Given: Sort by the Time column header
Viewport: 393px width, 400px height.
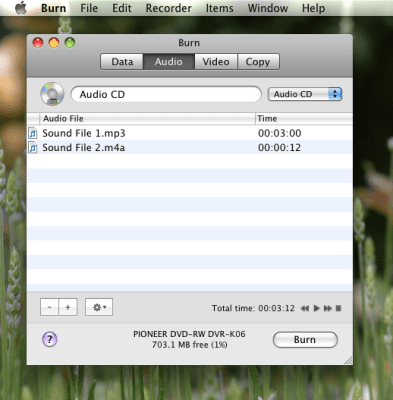Looking at the screenshot, I should point(304,118).
